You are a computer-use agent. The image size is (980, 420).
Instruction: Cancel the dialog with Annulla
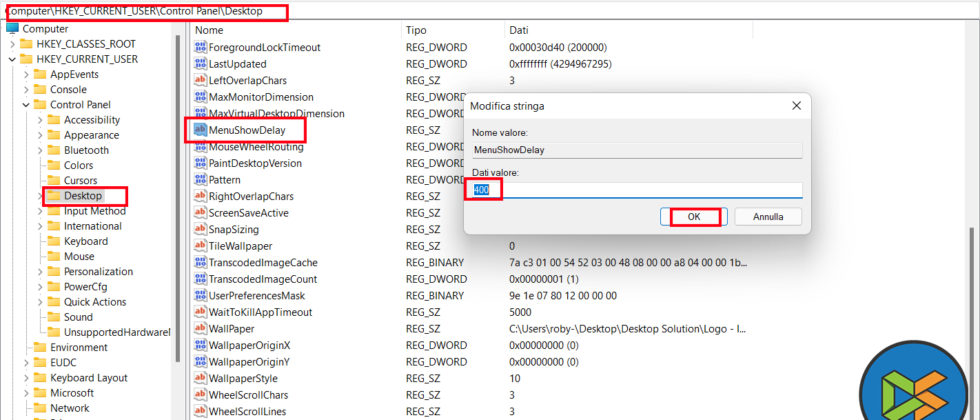tap(768, 217)
